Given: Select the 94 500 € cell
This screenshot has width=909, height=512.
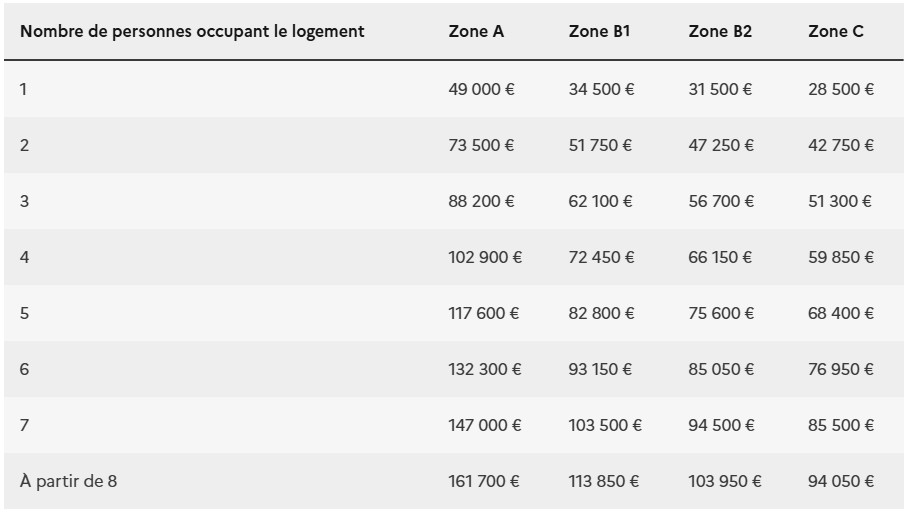Looking at the screenshot, I should click(721, 425).
